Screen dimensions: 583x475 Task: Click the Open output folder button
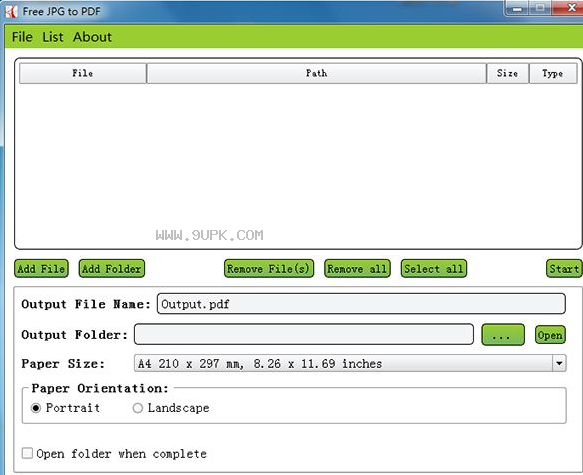click(550, 335)
